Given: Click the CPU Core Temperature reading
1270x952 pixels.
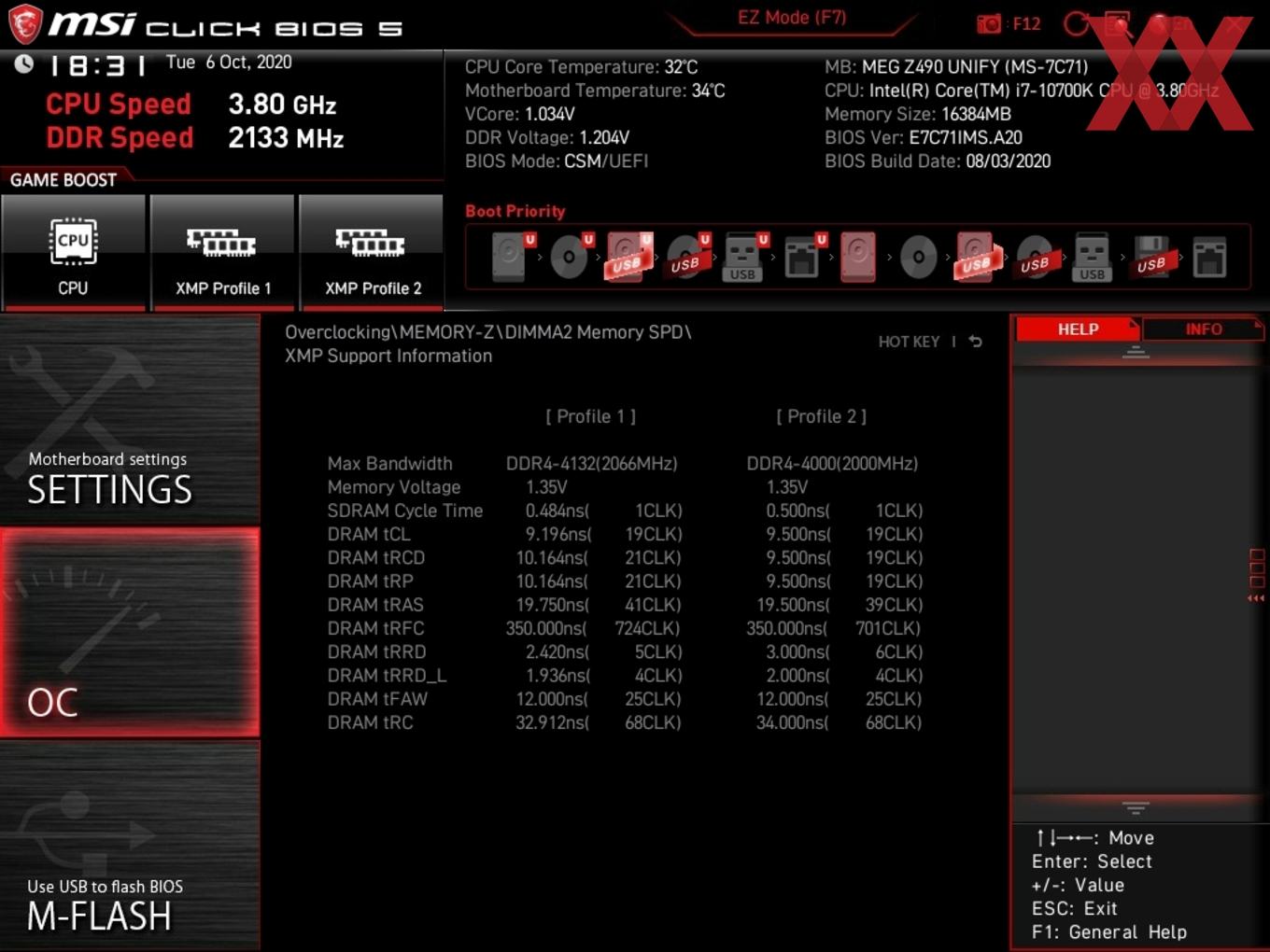Looking at the screenshot, I should pos(582,67).
